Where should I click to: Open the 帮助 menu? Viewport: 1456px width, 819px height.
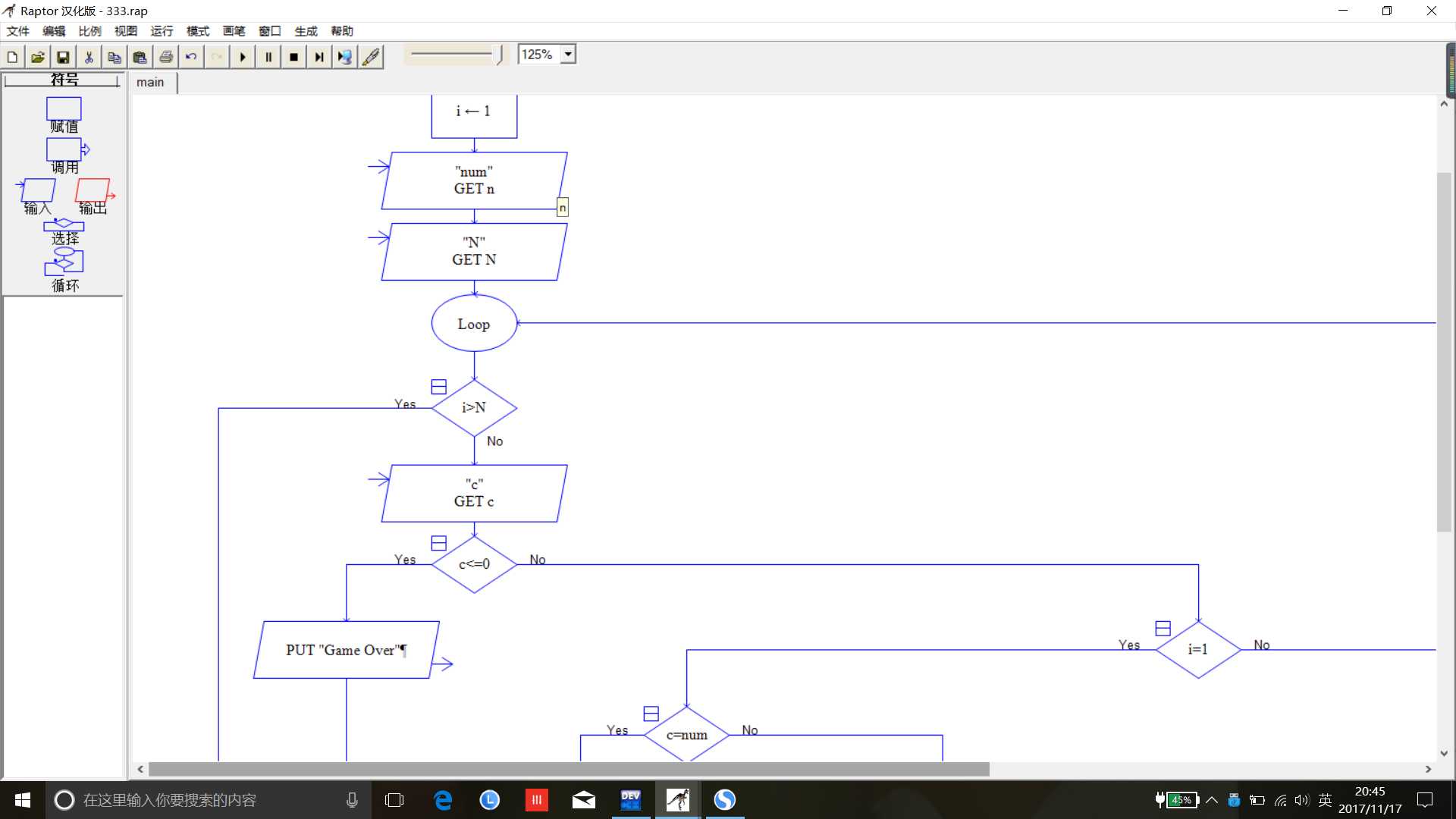(x=342, y=31)
